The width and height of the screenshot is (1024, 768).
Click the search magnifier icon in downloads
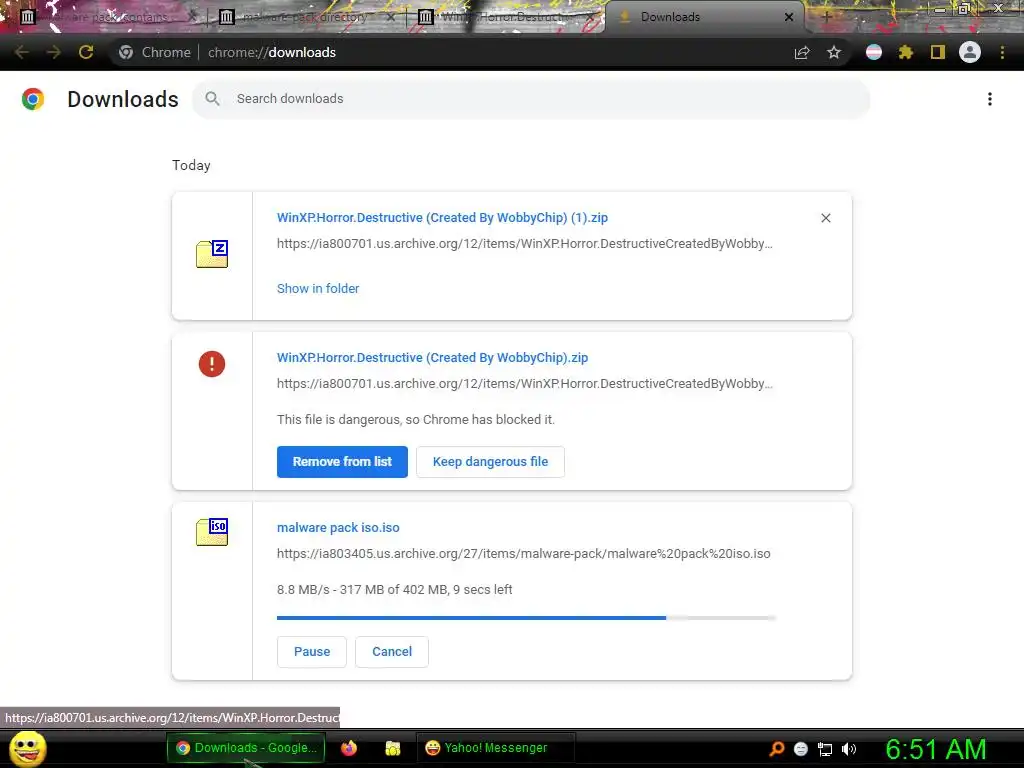coord(212,99)
